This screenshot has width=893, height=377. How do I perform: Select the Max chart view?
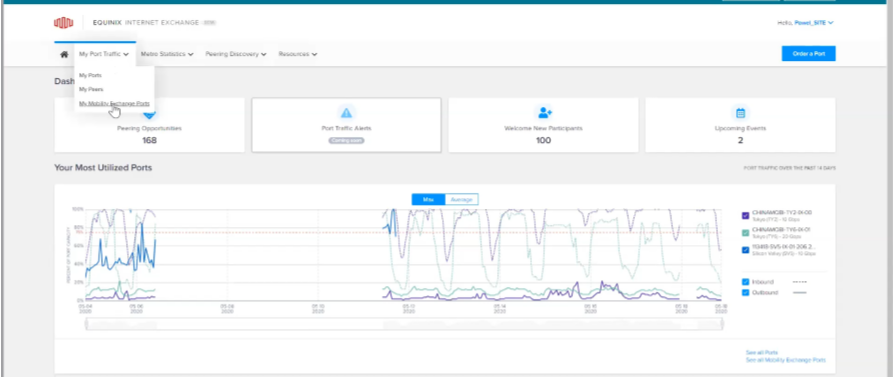coord(428,199)
